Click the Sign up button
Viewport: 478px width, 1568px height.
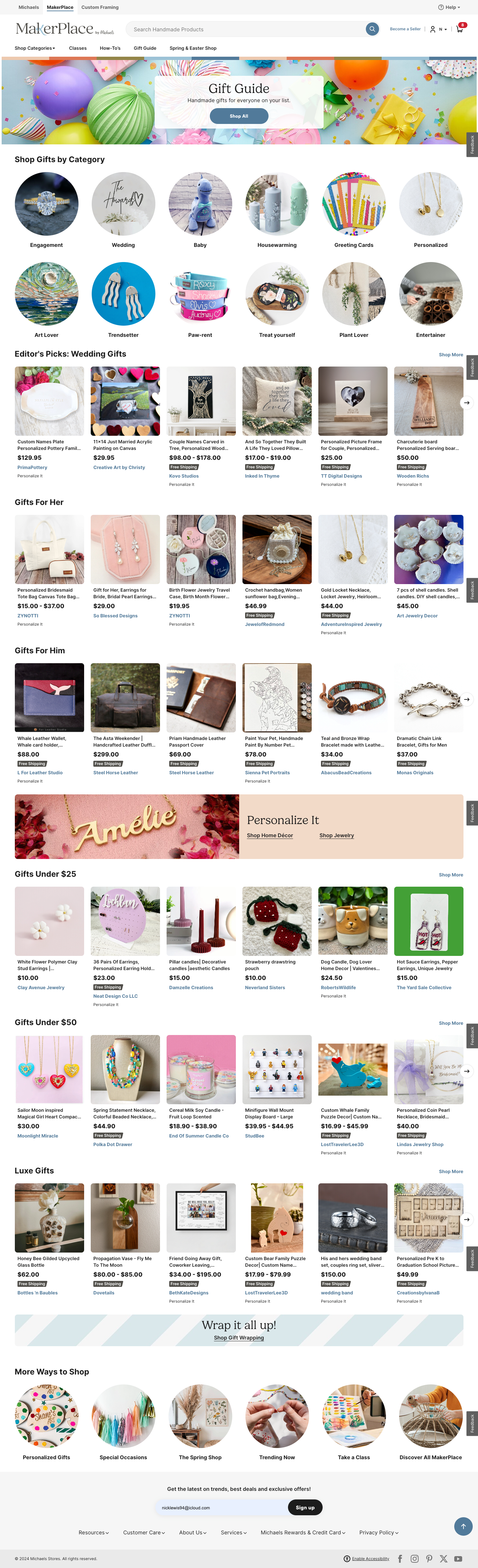coord(305,1507)
